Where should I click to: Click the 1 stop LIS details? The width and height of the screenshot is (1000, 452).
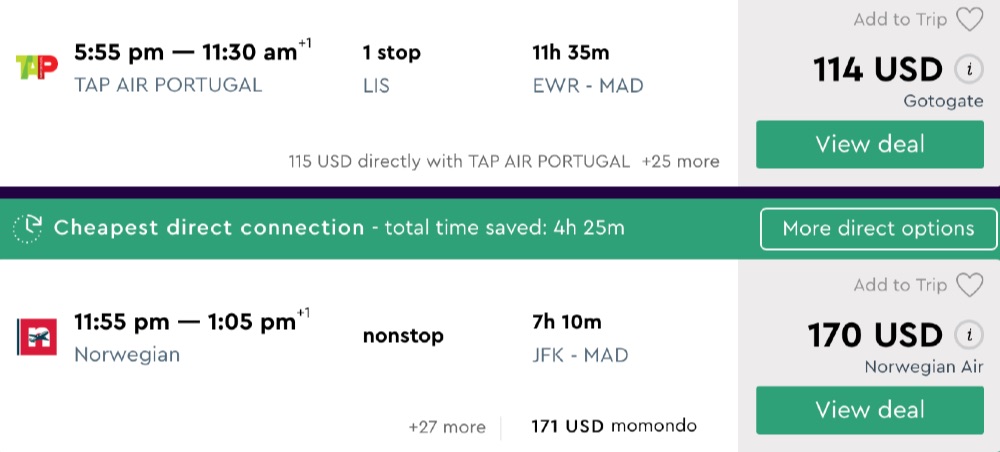coord(391,68)
